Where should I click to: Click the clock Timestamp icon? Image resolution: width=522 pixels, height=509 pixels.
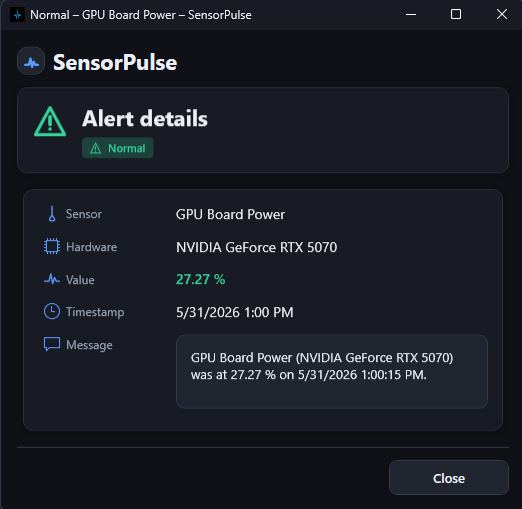tap(52, 311)
